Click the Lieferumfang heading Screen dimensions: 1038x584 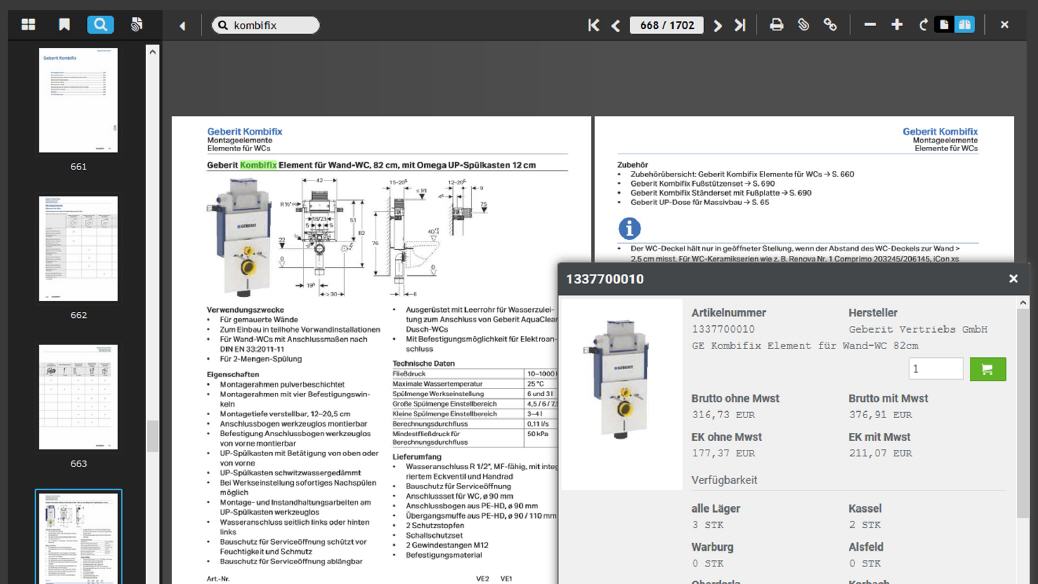click(416, 456)
